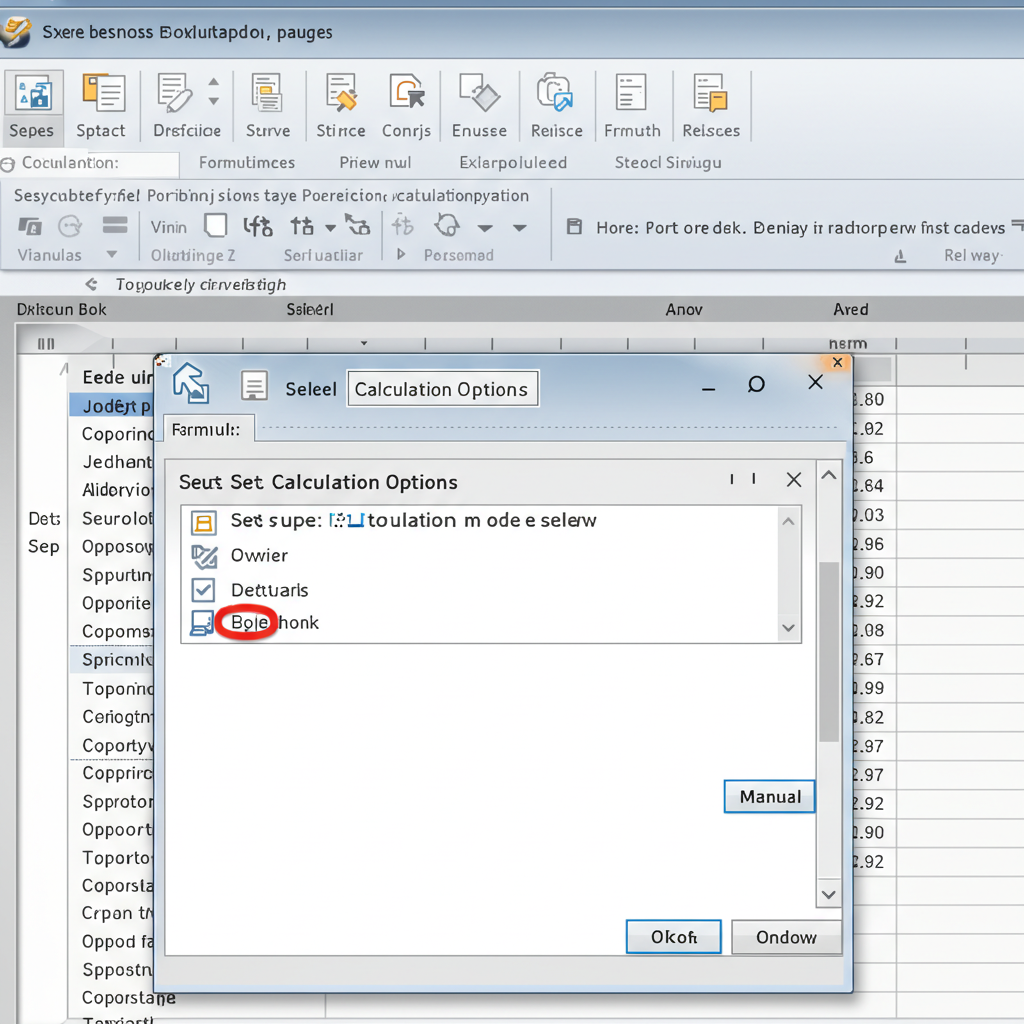Click the Rel way download icon
Screen dimensions: 1024x1024
coord(900,257)
